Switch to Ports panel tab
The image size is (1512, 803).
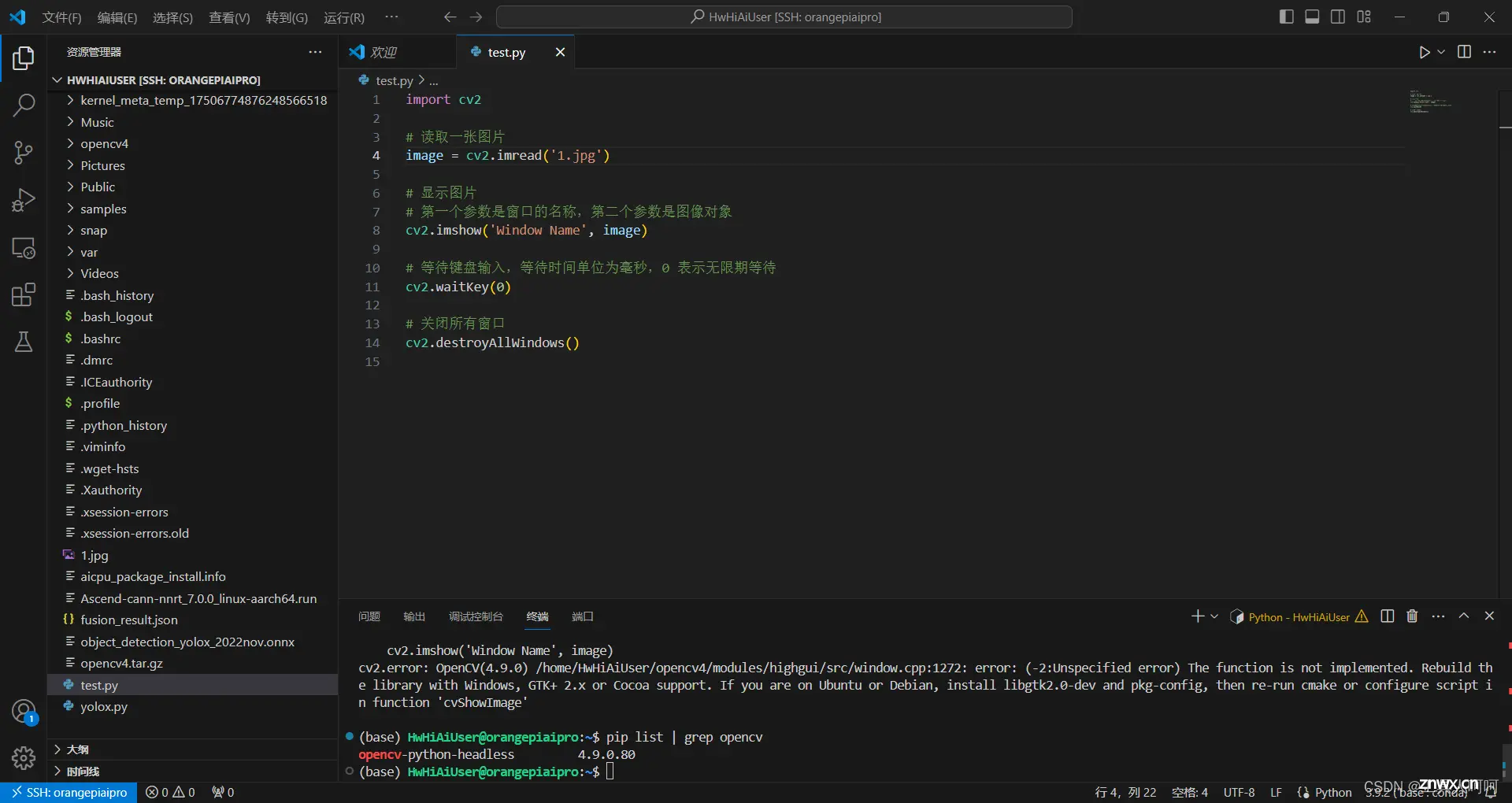click(583, 616)
